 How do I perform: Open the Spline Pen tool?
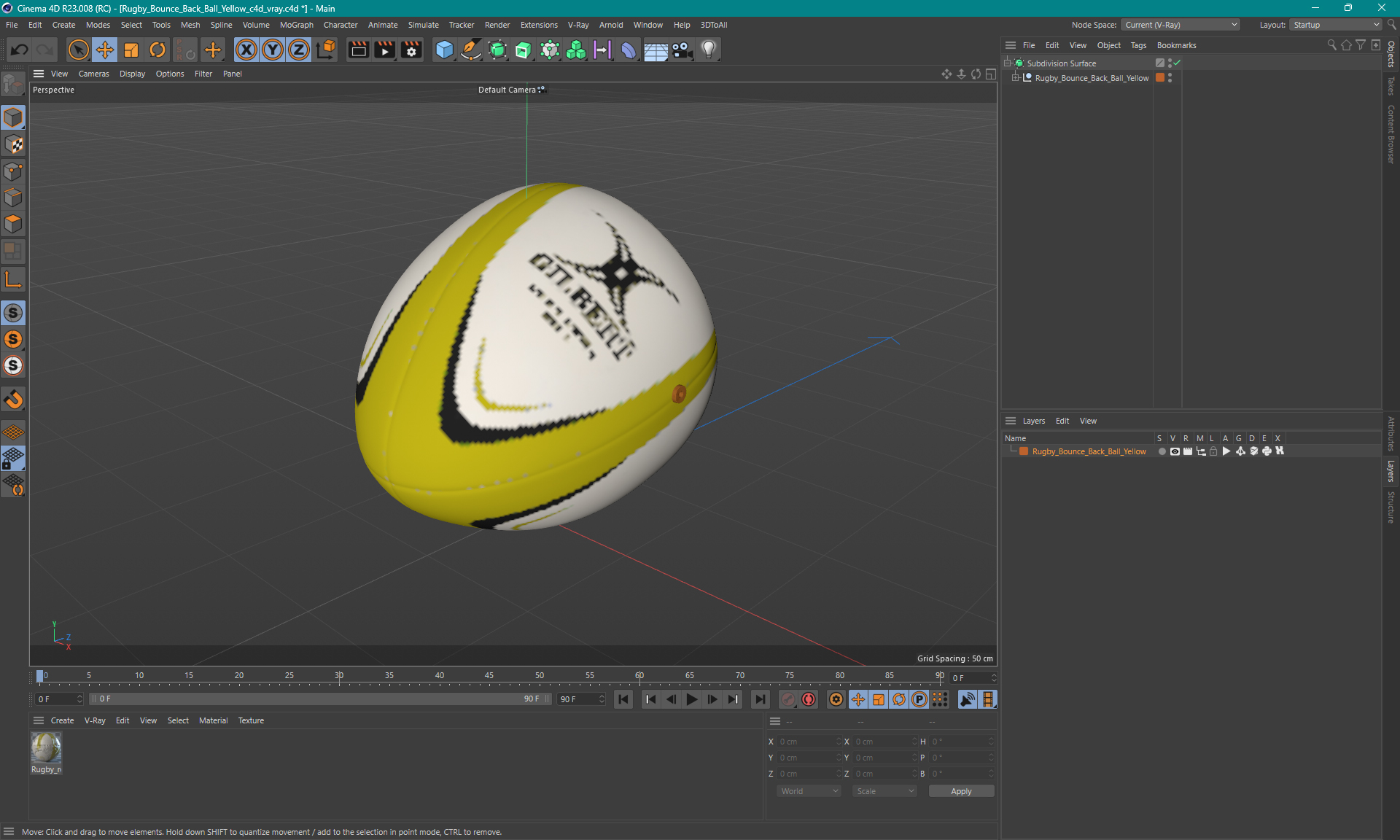click(x=471, y=50)
